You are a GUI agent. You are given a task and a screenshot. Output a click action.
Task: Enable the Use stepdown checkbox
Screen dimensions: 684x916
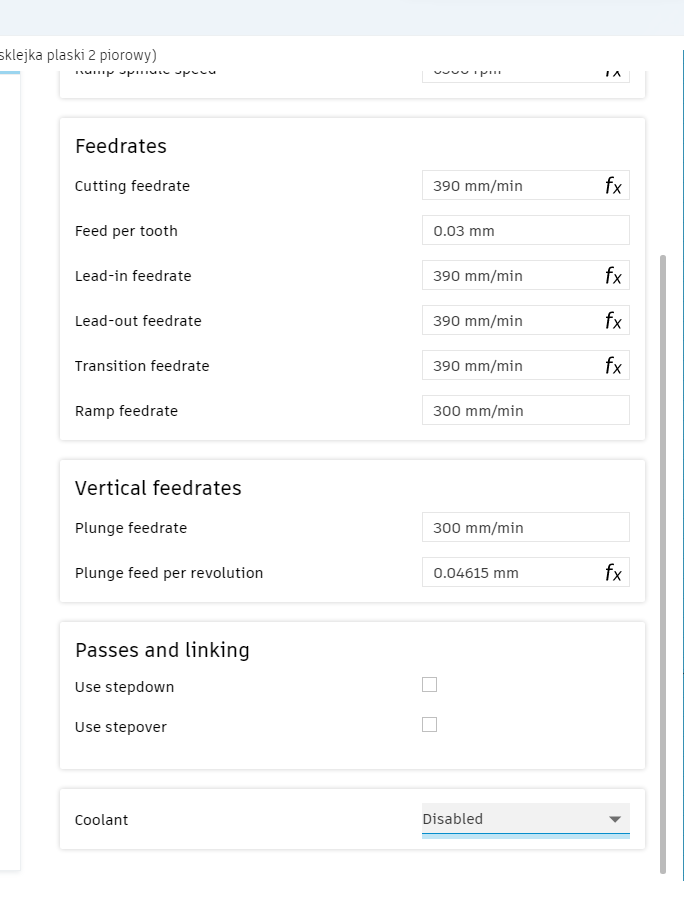[x=429, y=684]
